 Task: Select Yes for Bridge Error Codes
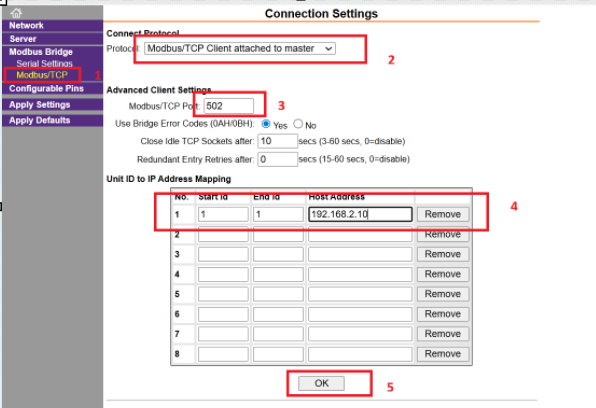click(x=266, y=124)
